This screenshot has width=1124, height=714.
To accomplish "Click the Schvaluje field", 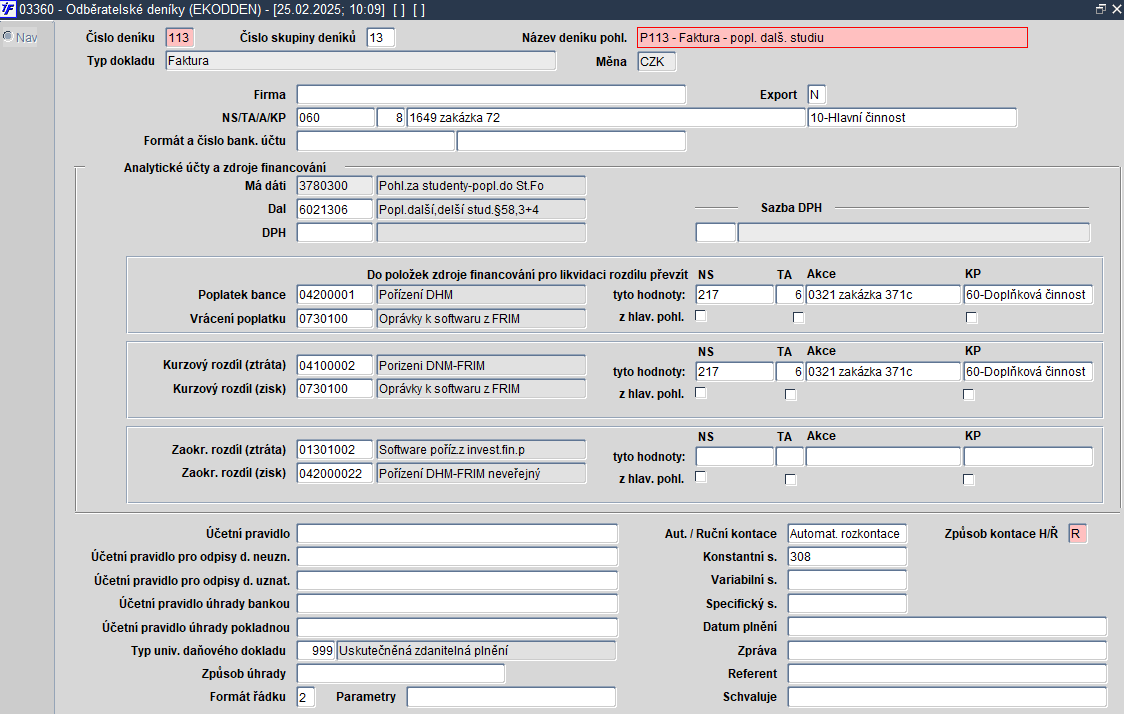I will coord(948,697).
